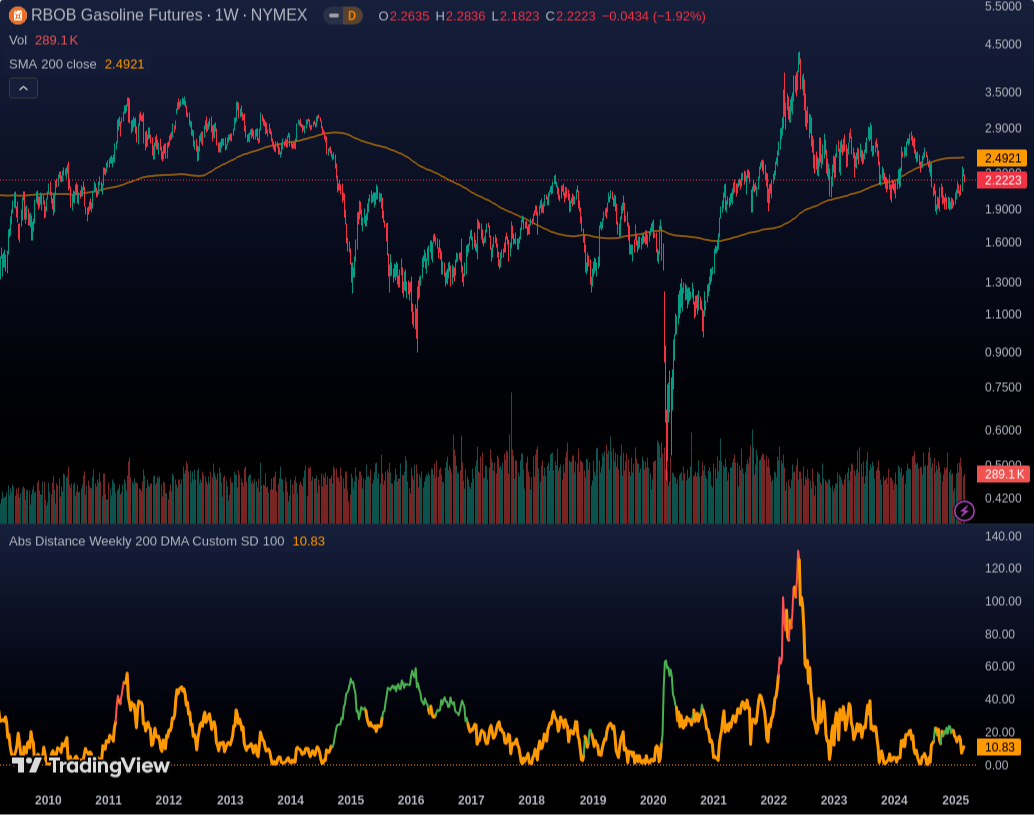This screenshot has height=815, width=1034.
Task: Click the 2019 label on time axis
Action: click(x=593, y=800)
